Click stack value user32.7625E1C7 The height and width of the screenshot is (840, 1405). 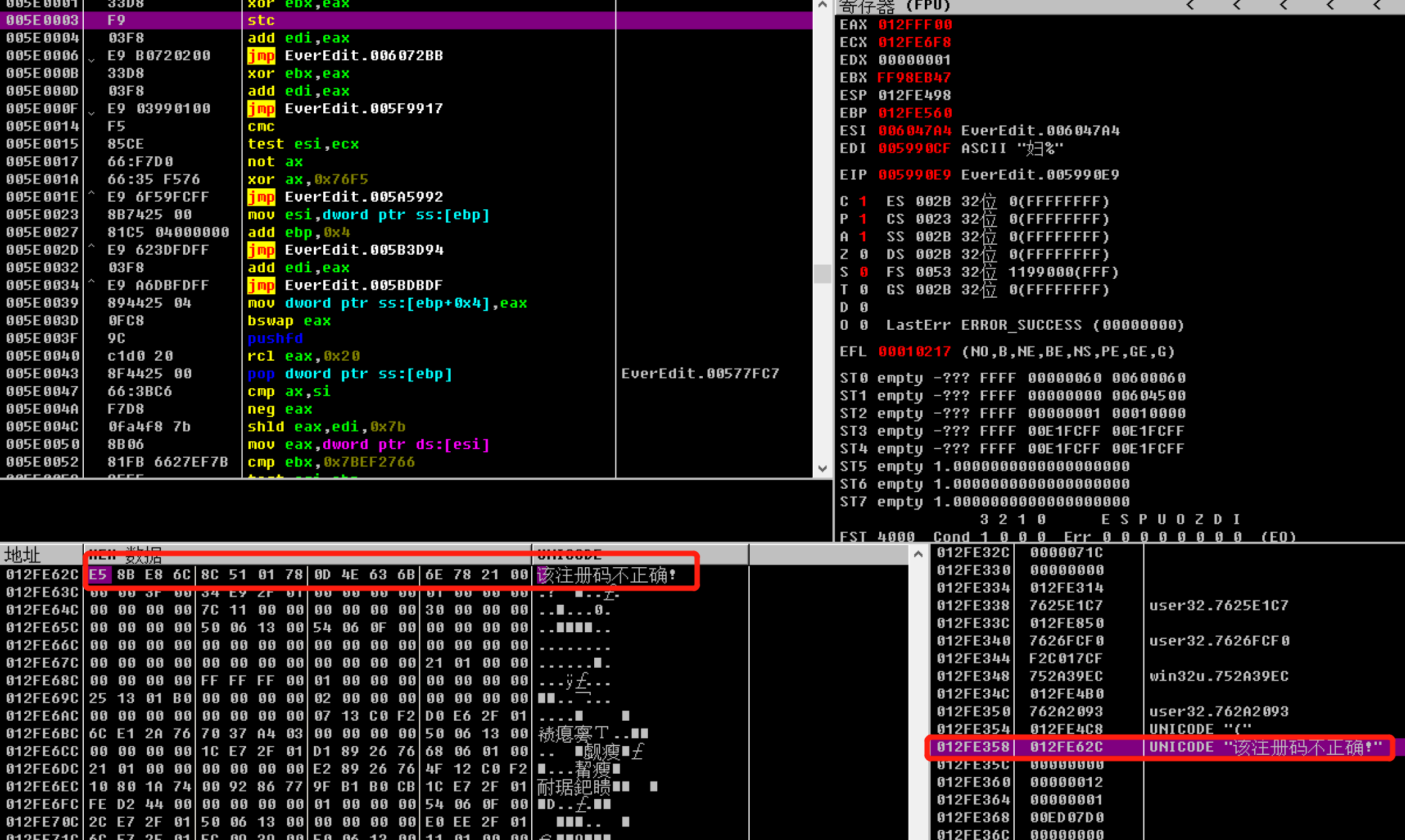click(1219, 606)
